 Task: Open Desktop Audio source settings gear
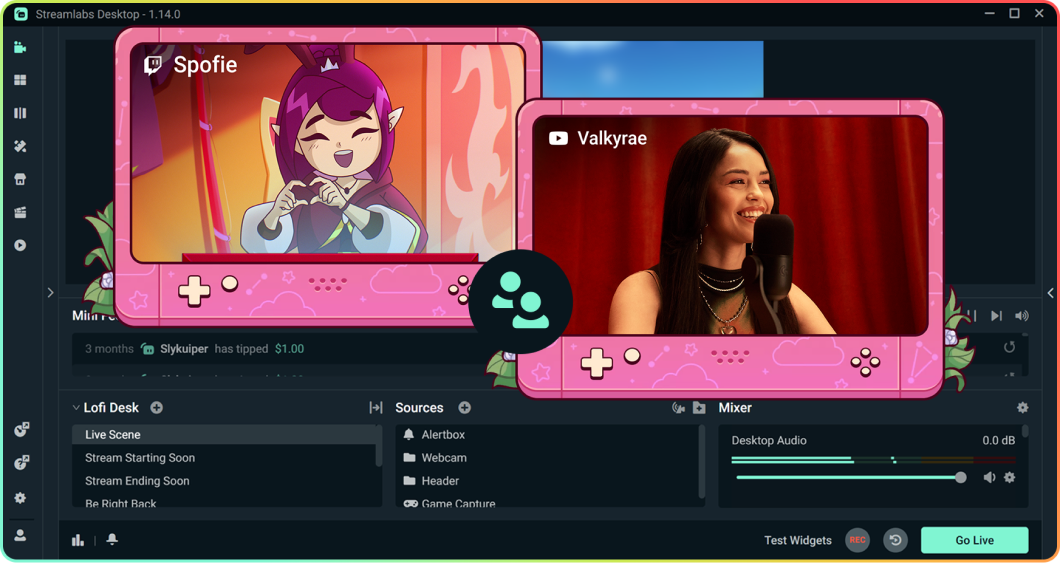(1009, 477)
